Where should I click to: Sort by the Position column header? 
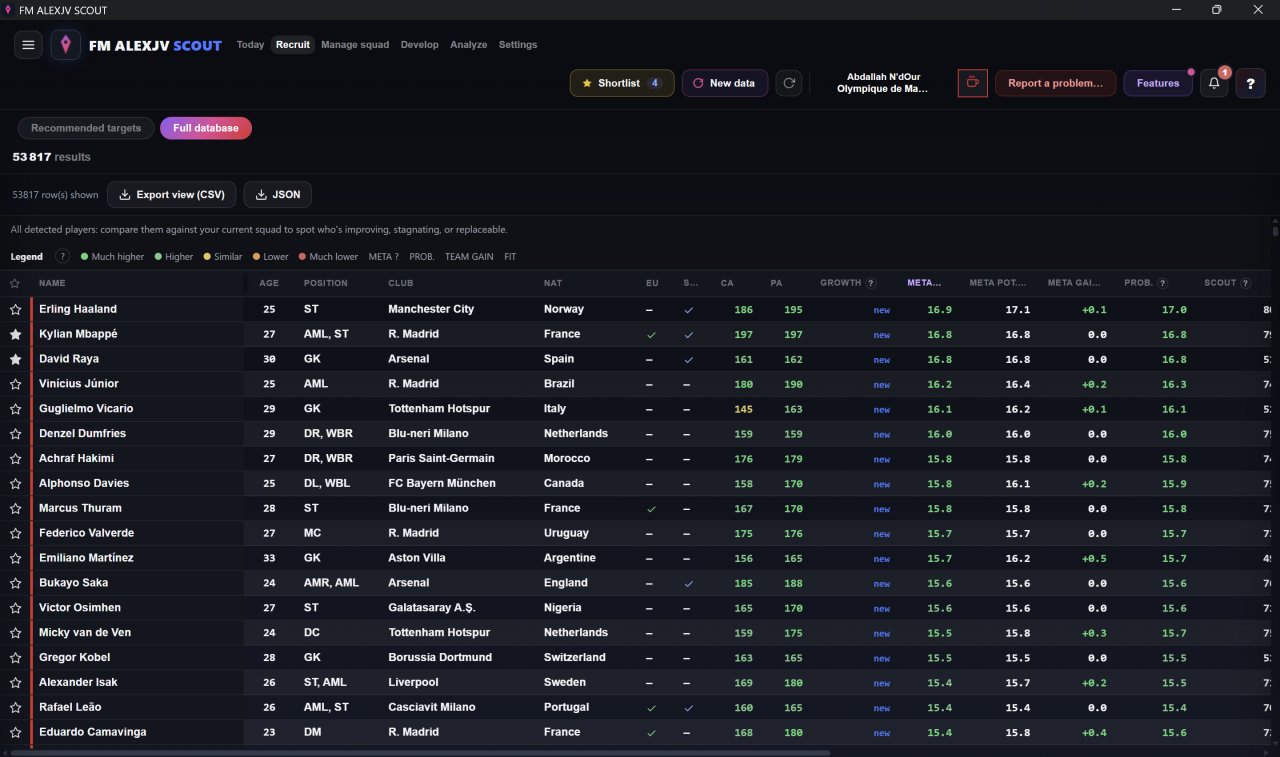click(x=326, y=283)
